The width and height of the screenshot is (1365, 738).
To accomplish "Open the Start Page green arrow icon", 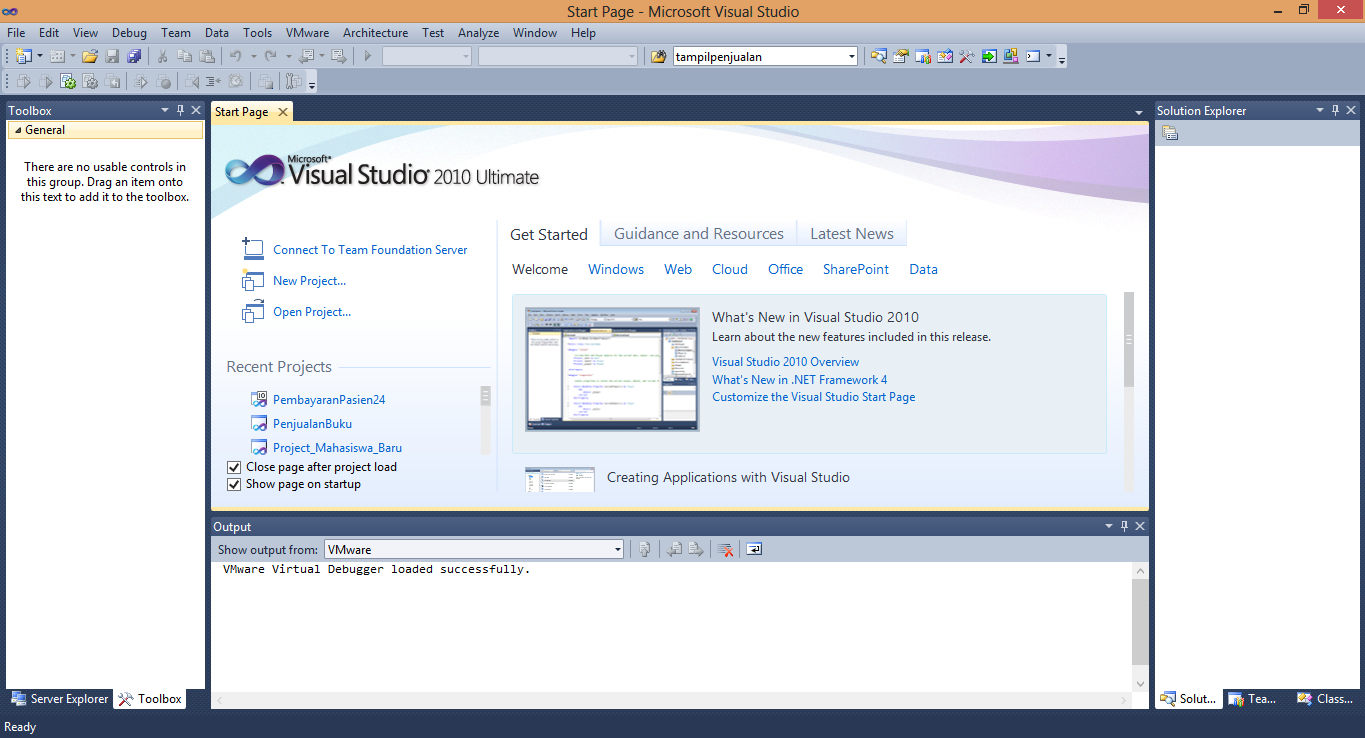I will point(989,56).
